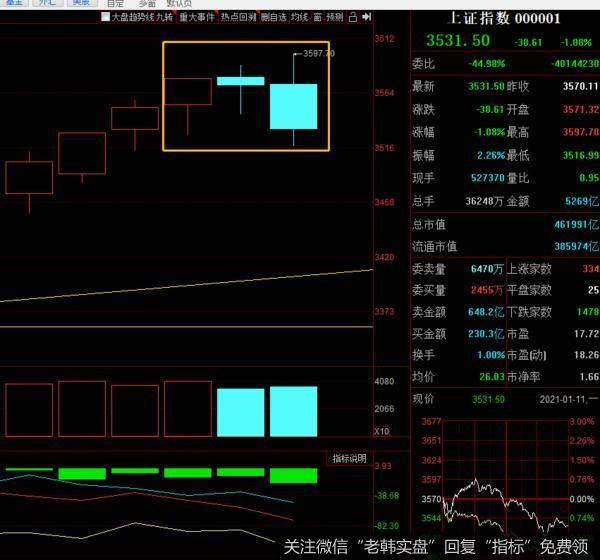The image size is (600, 560).
Task: Select the small cyan doji candlestick
Action: click(241, 81)
